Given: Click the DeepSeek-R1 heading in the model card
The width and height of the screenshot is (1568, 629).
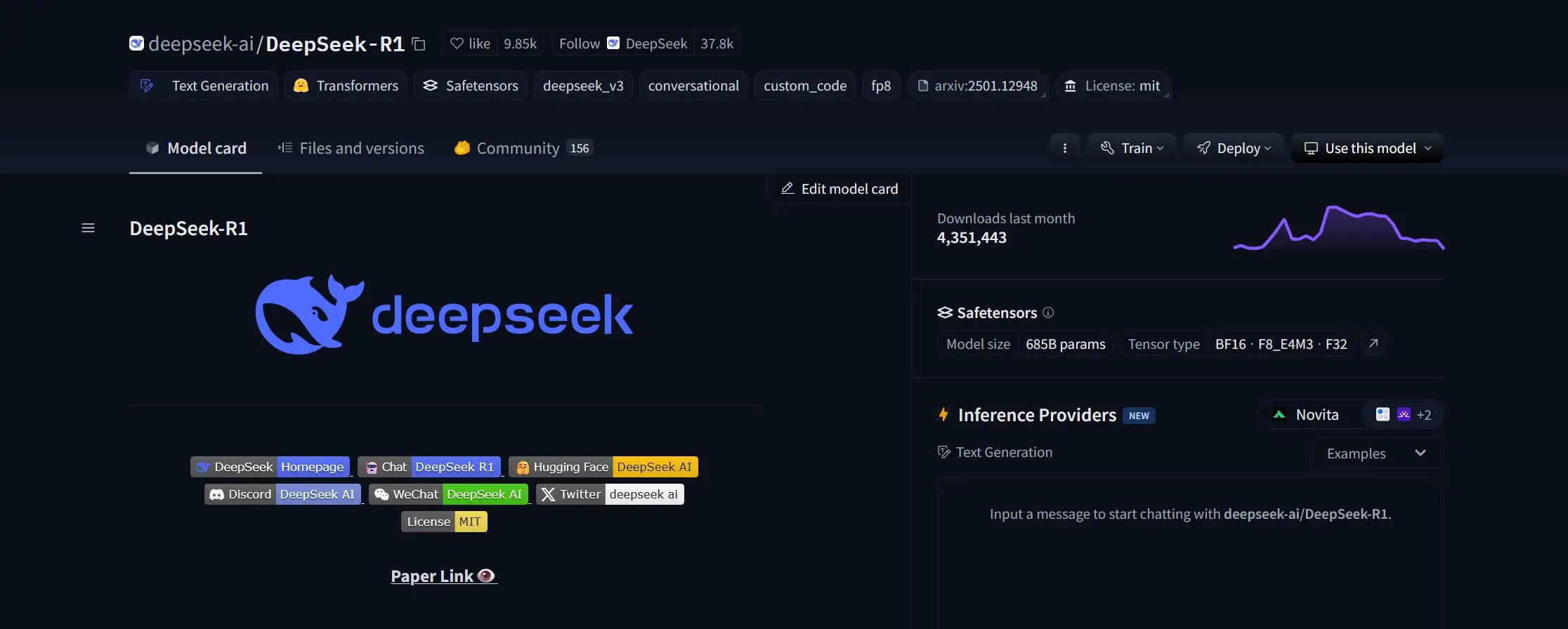Looking at the screenshot, I should 188,228.
